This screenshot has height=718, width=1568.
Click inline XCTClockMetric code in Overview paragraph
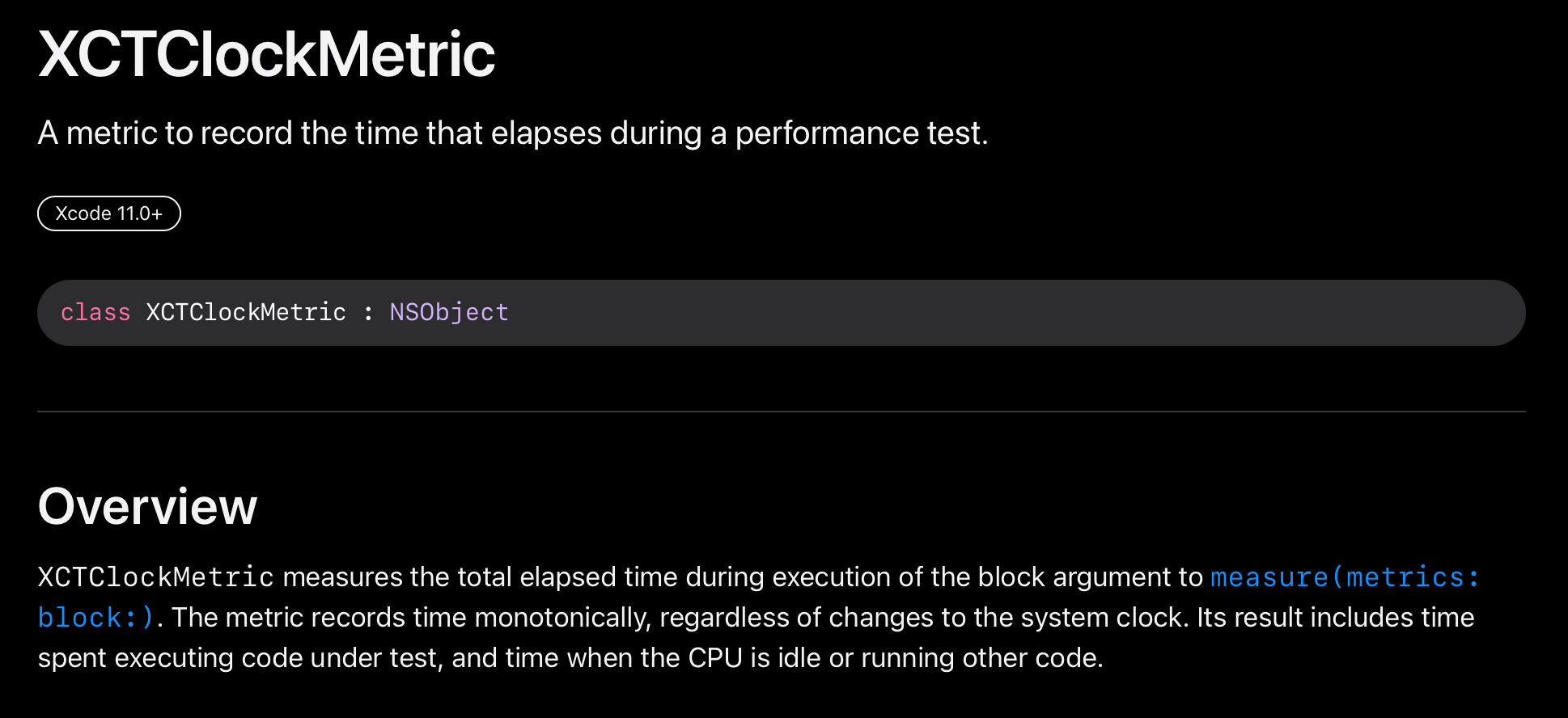coord(156,577)
